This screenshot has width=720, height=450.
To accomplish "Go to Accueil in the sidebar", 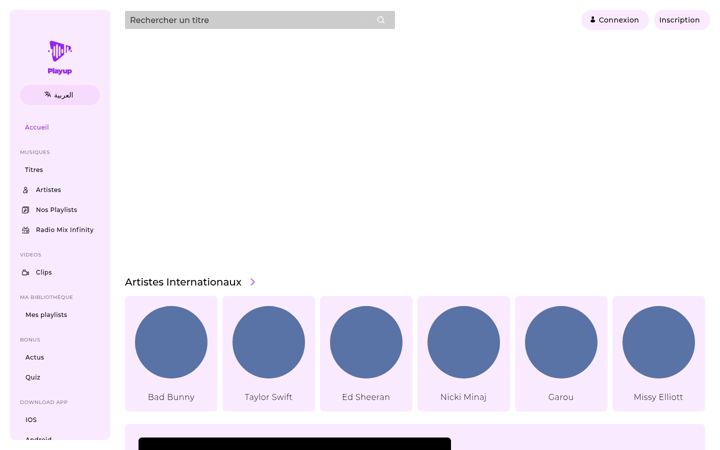I will [x=37, y=127].
